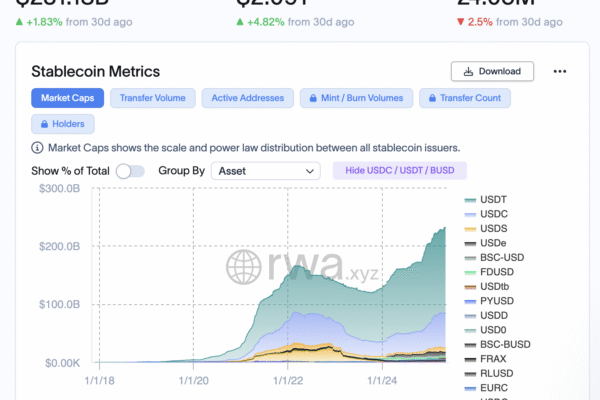Click the chevron arrow in the Asset dropdown
This screenshot has height=400, width=600.
coord(310,171)
